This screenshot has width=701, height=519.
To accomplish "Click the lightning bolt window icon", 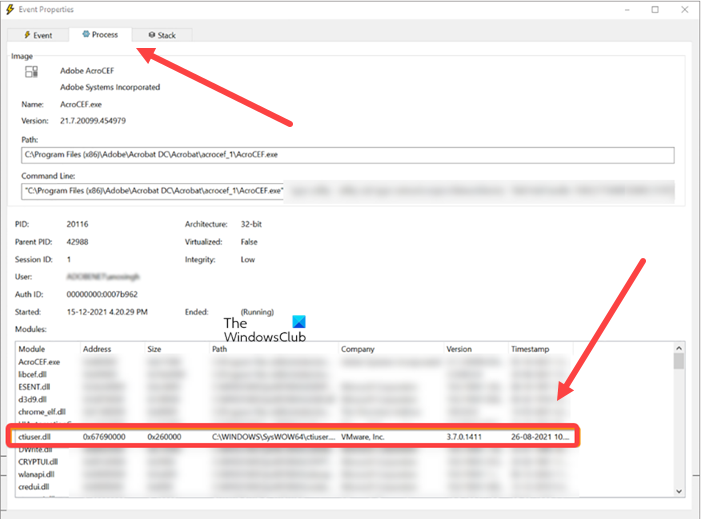I will (x=10, y=9).
